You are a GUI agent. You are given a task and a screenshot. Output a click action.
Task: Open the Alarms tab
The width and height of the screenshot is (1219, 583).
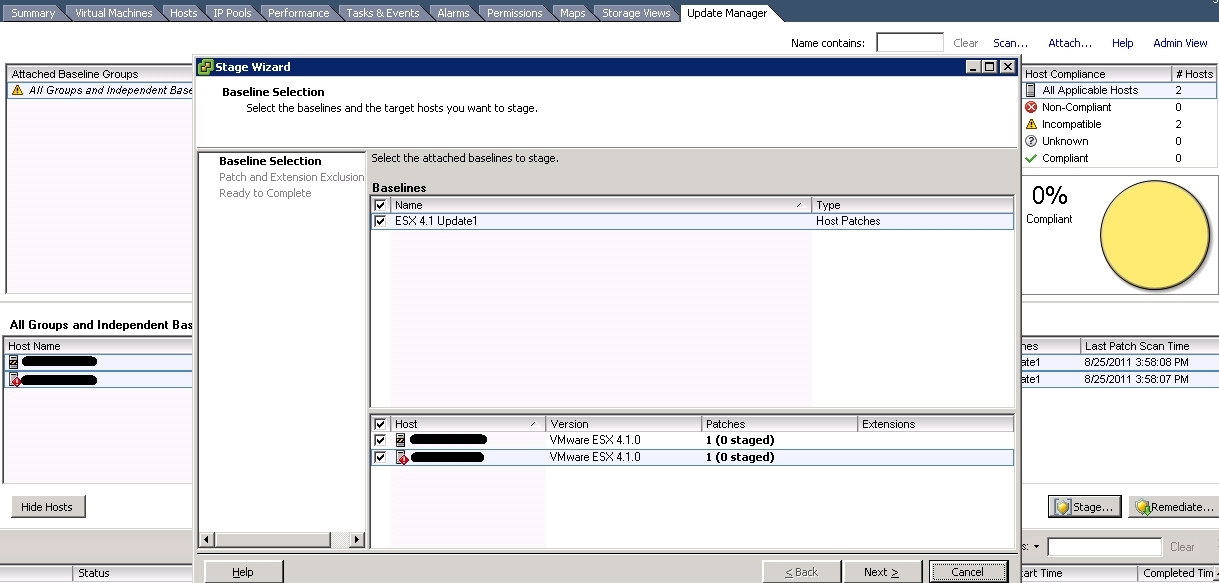coord(453,13)
